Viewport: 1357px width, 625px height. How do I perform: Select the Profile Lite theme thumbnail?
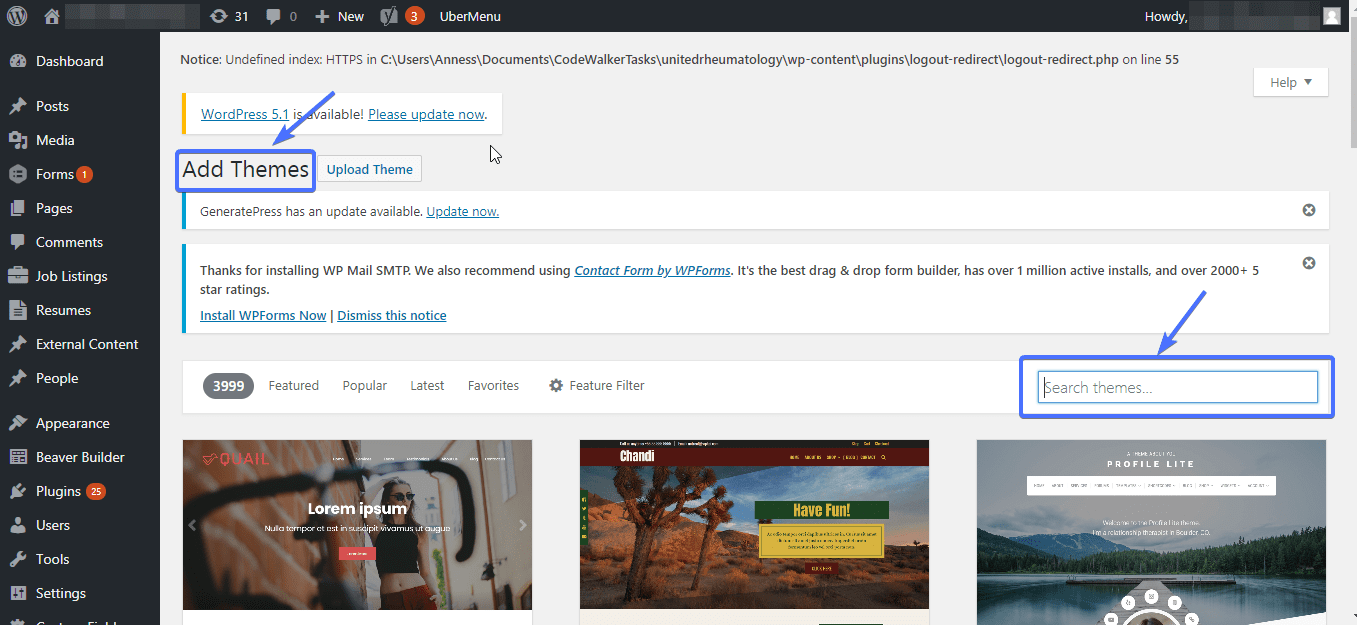pyautogui.click(x=1151, y=530)
